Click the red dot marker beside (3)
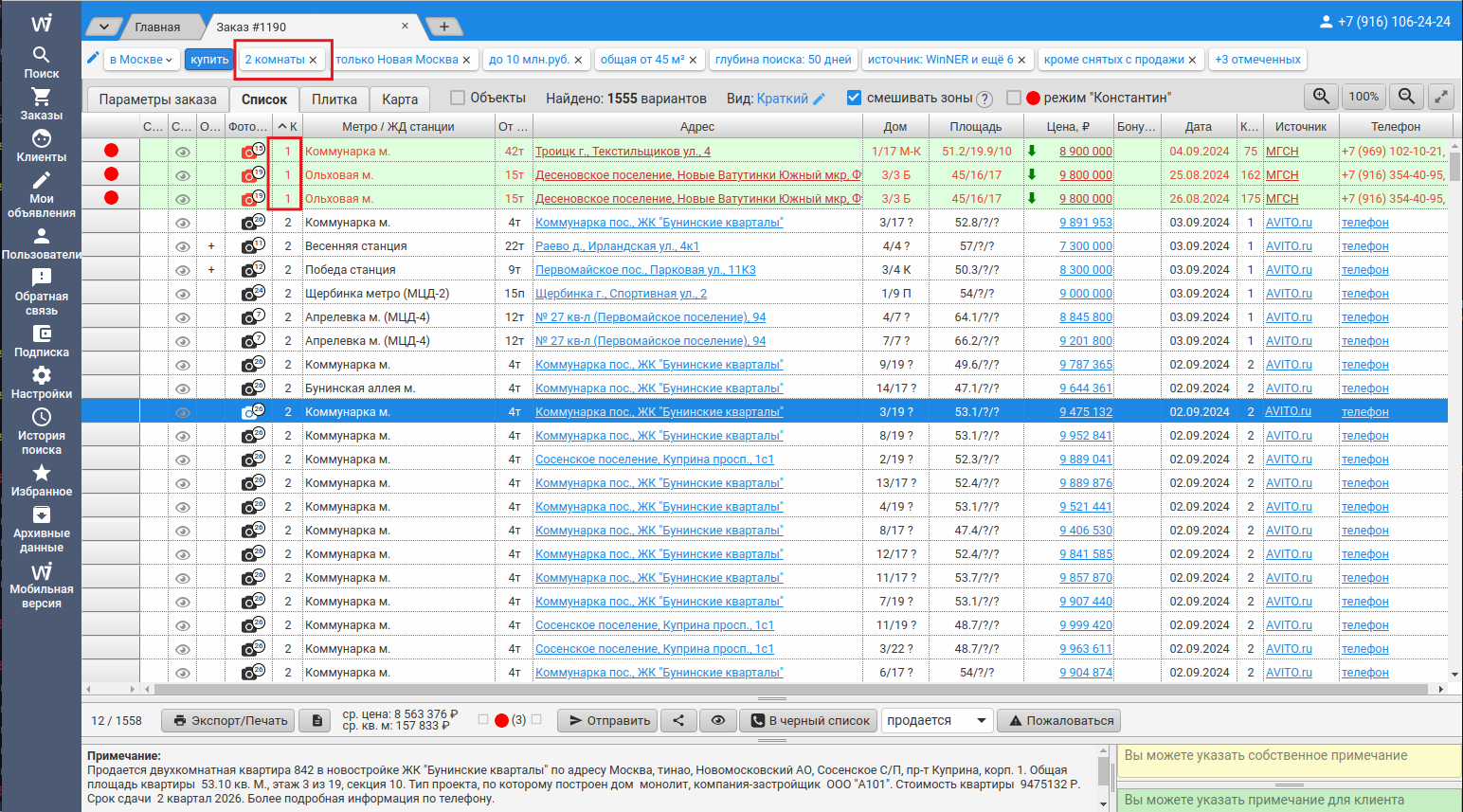The image size is (1463, 812). pos(501,720)
